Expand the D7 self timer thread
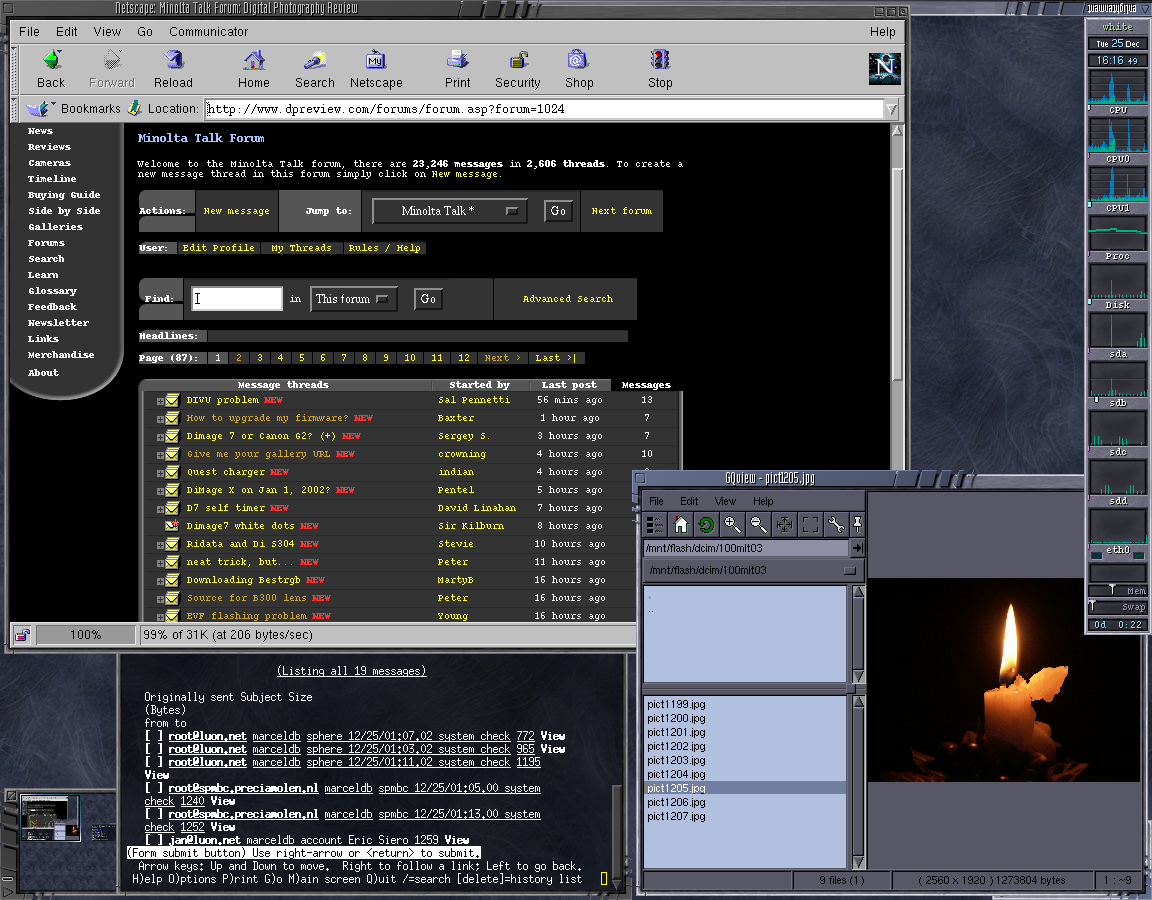1152x900 pixels. coord(159,509)
